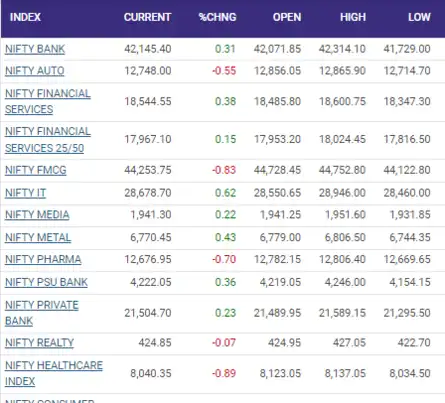
Task: Select NIFTY BANK change value 0.31
Action: tap(225, 49)
